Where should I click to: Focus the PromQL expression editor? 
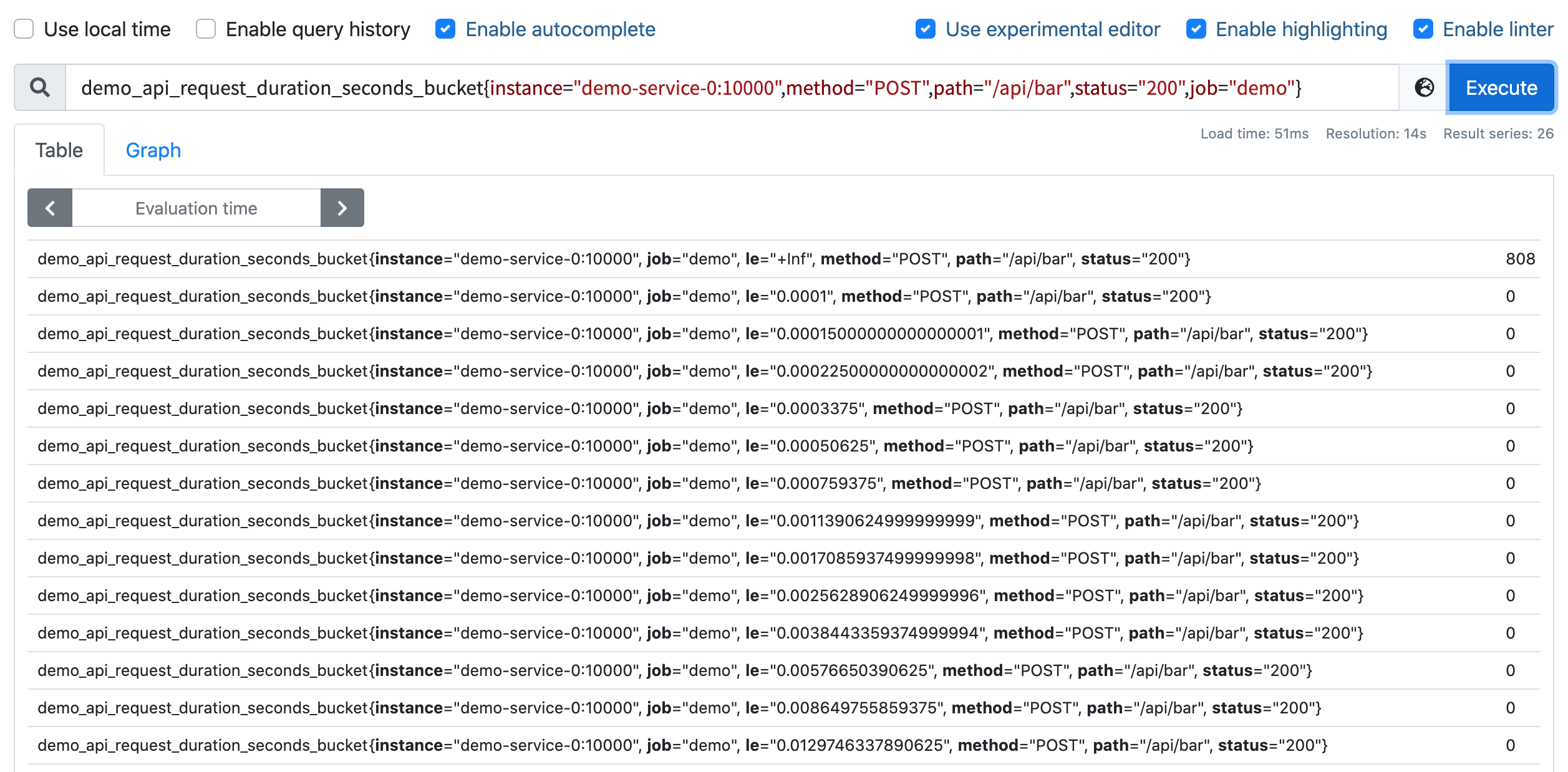coord(730,87)
